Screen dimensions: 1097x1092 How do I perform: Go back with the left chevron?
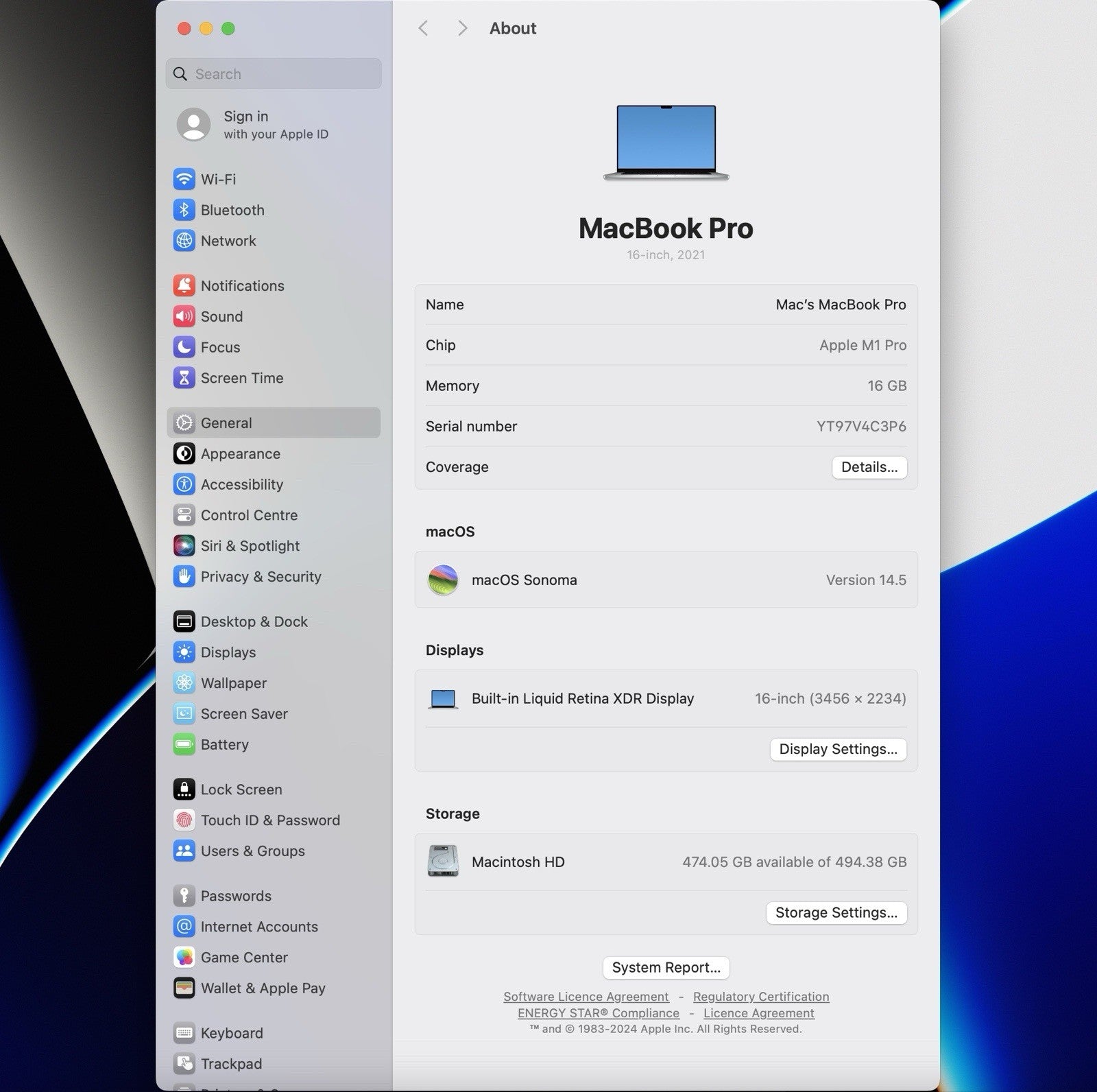pos(423,28)
